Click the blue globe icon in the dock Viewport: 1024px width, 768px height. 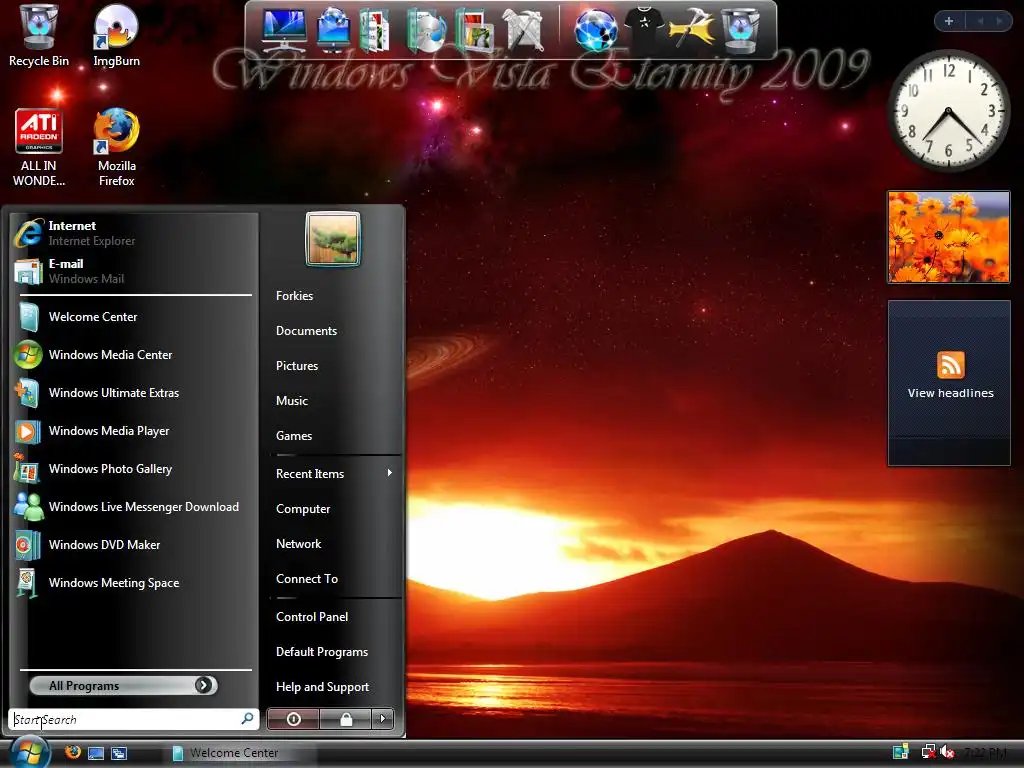click(x=596, y=30)
